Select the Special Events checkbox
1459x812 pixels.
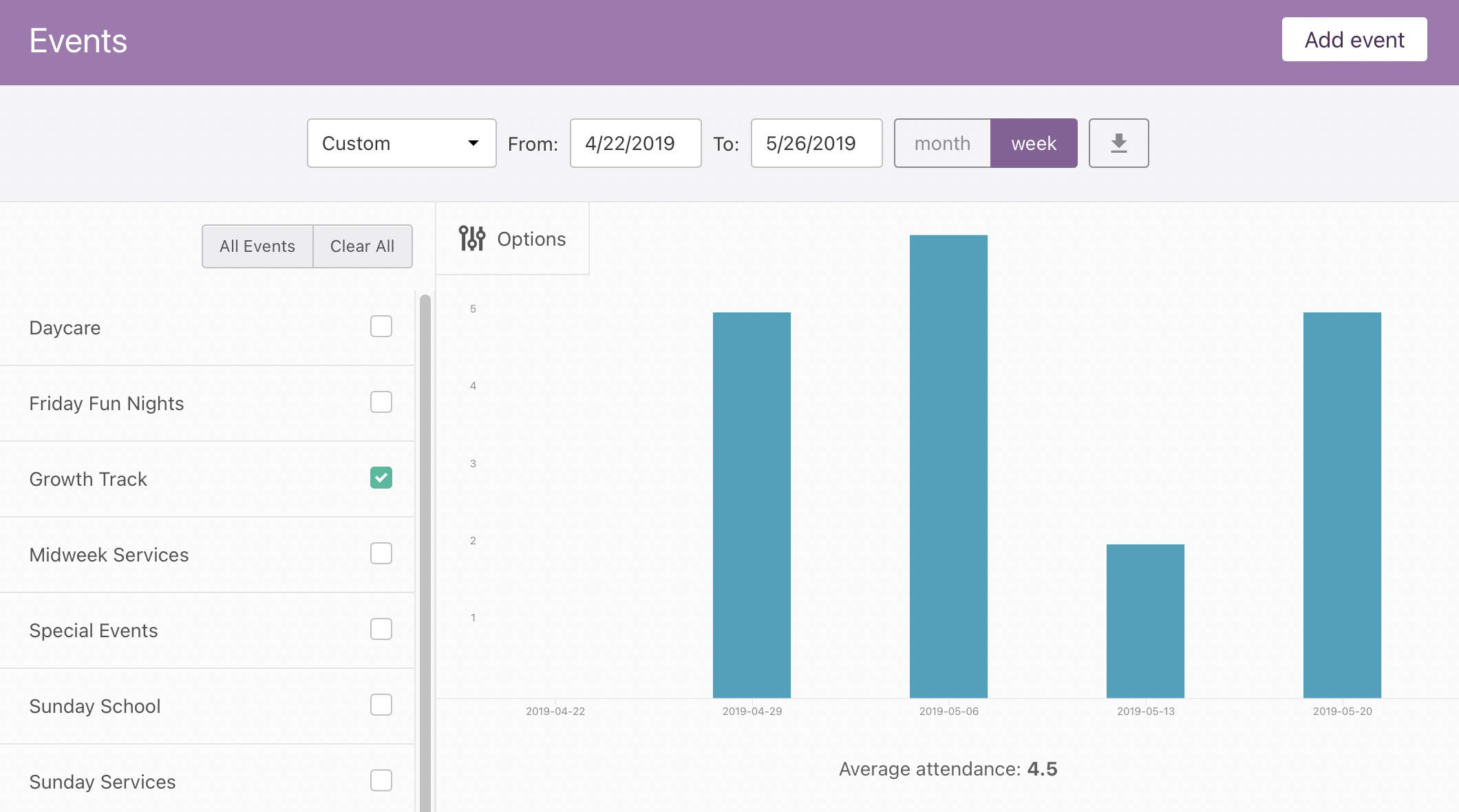point(381,629)
